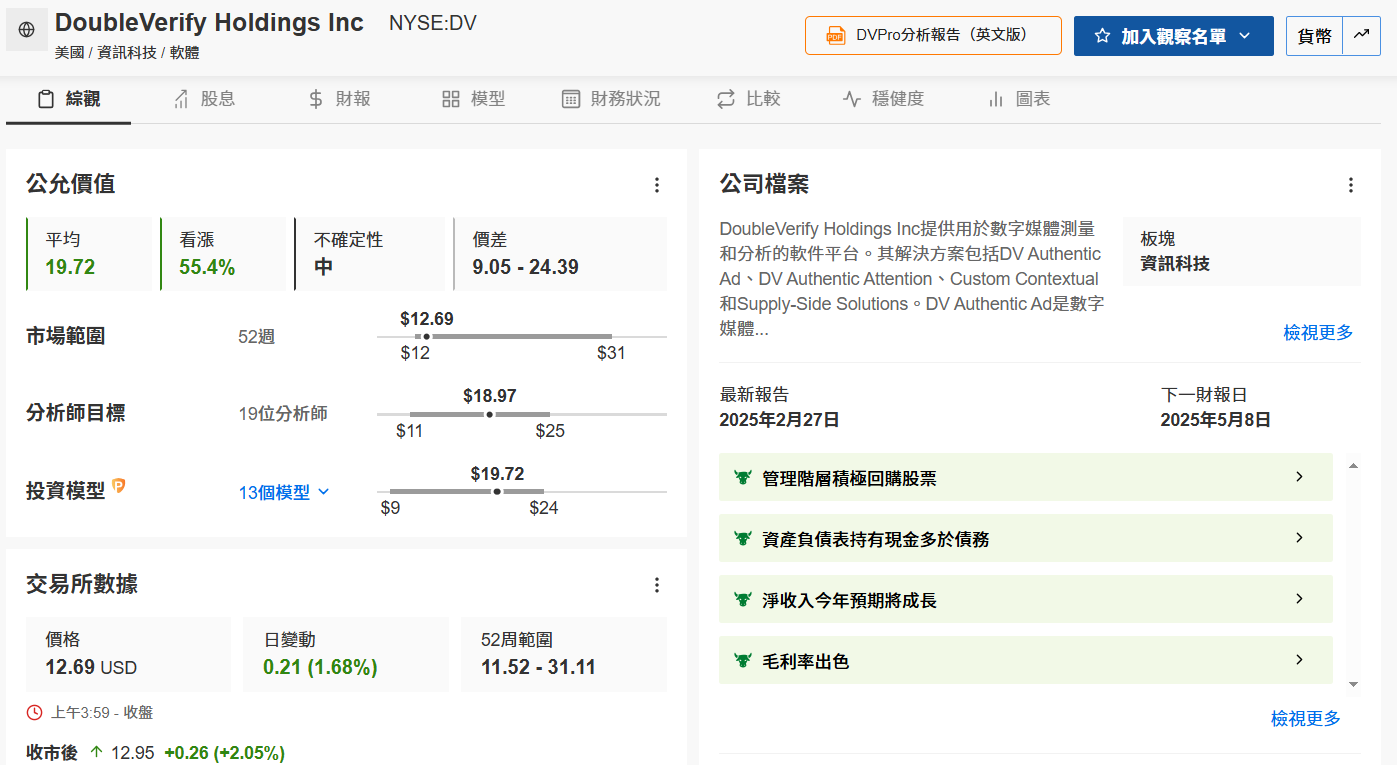Click bull icon on 資產負債表持有現金多於債務
Screen dimensions: 1397x765
point(742,539)
